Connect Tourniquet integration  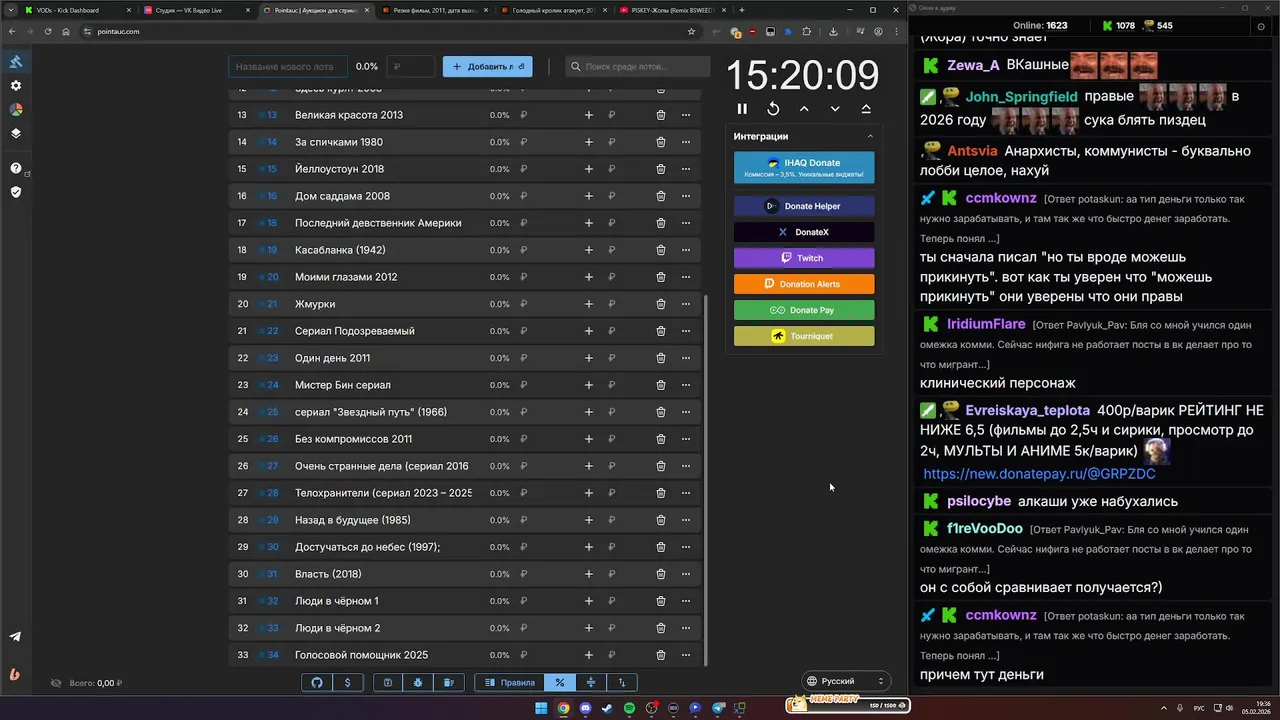[804, 336]
